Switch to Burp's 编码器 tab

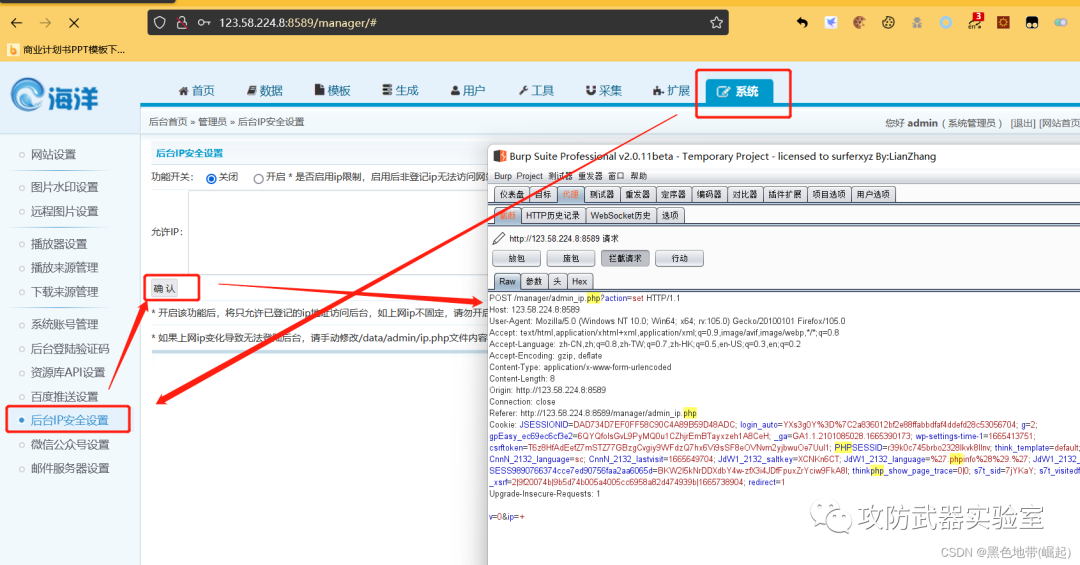(709, 194)
